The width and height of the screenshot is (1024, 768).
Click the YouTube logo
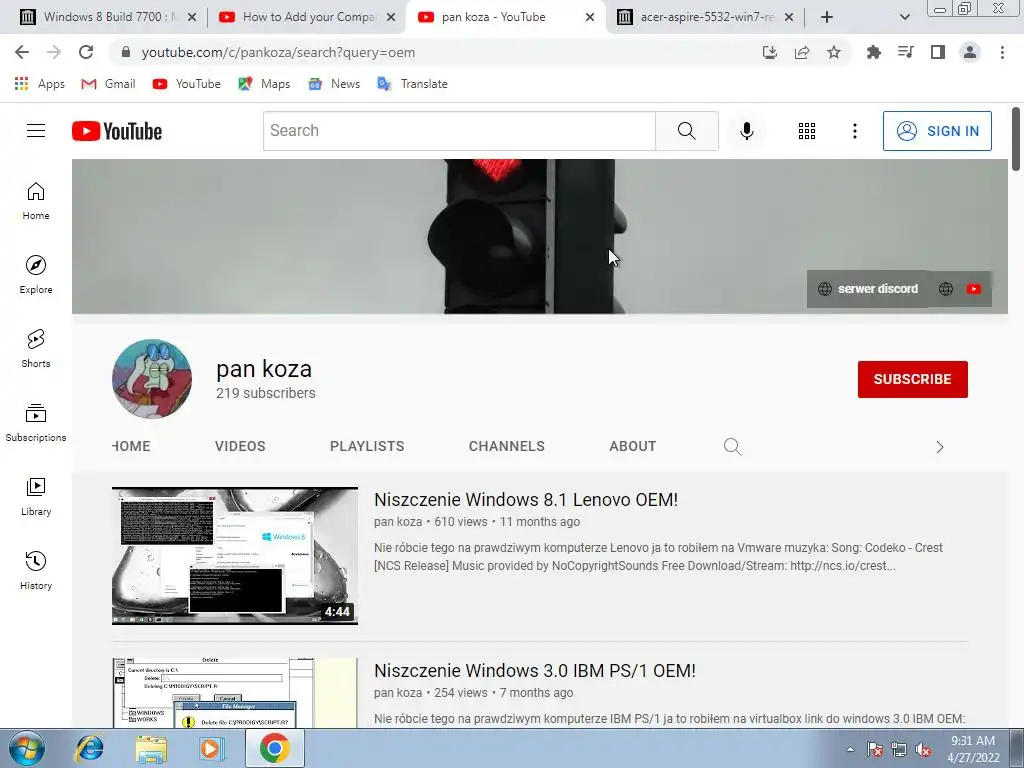pos(117,131)
